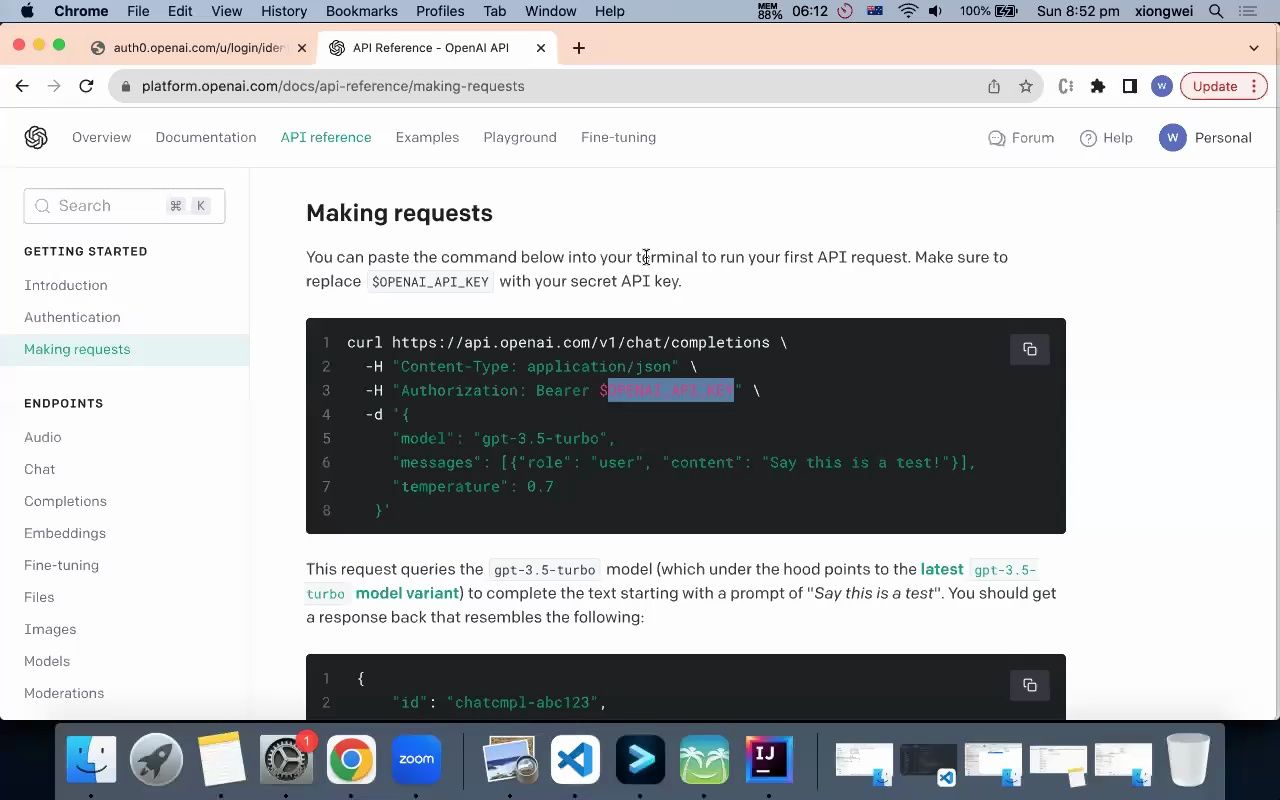Open the Chrome File menu
The height and width of the screenshot is (800, 1280).
(138, 11)
